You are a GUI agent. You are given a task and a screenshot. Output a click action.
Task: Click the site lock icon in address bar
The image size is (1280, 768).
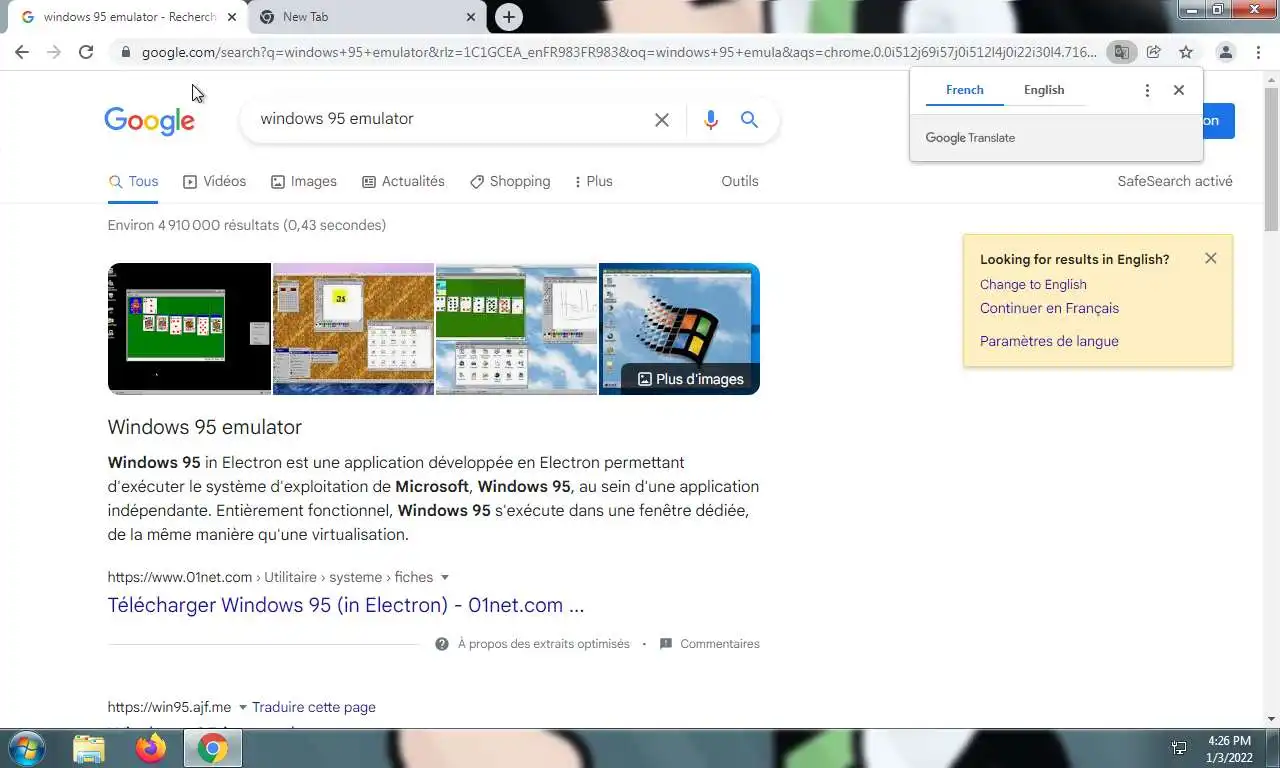(x=124, y=52)
